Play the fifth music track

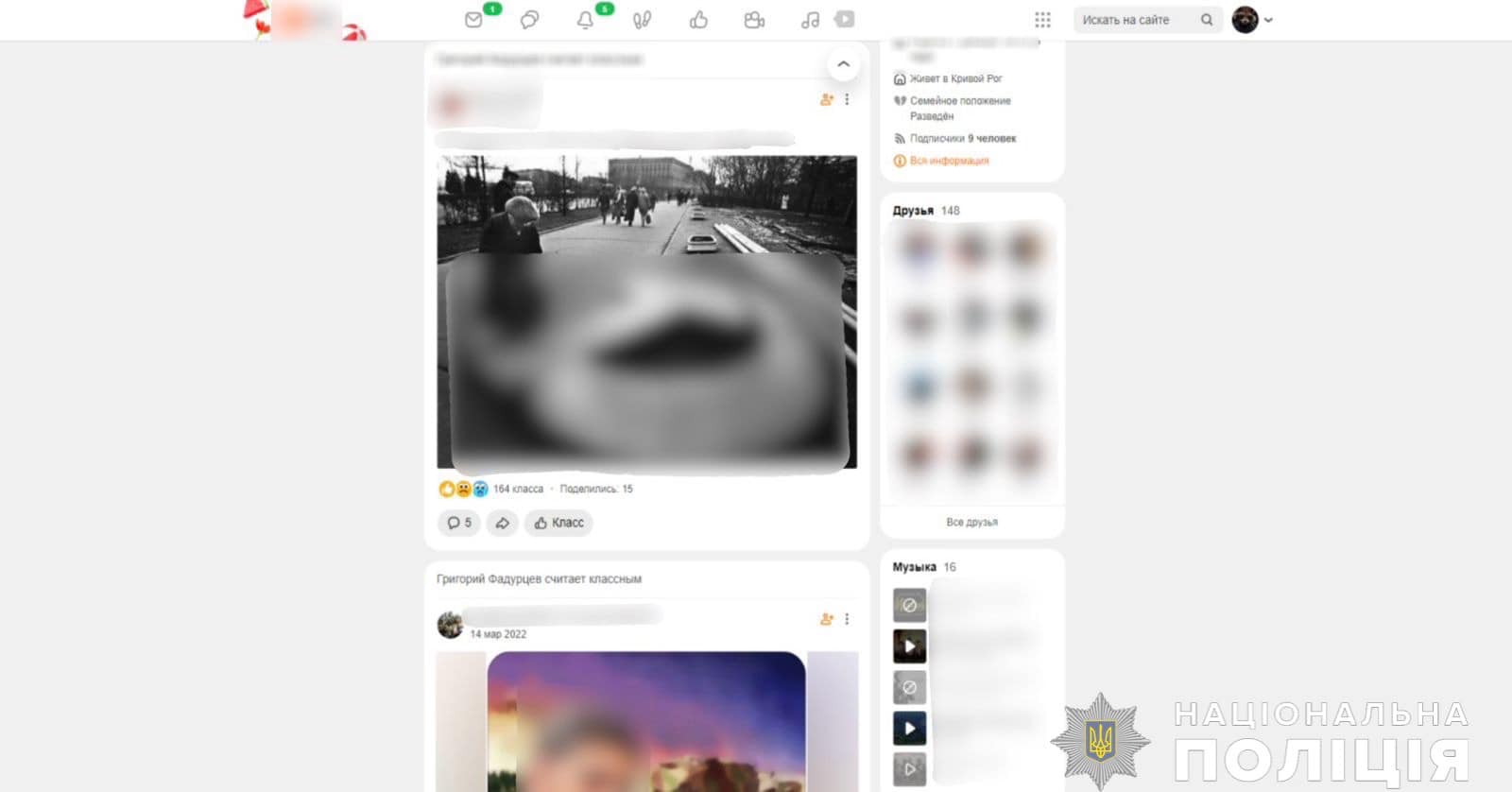pyautogui.click(x=909, y=769)
